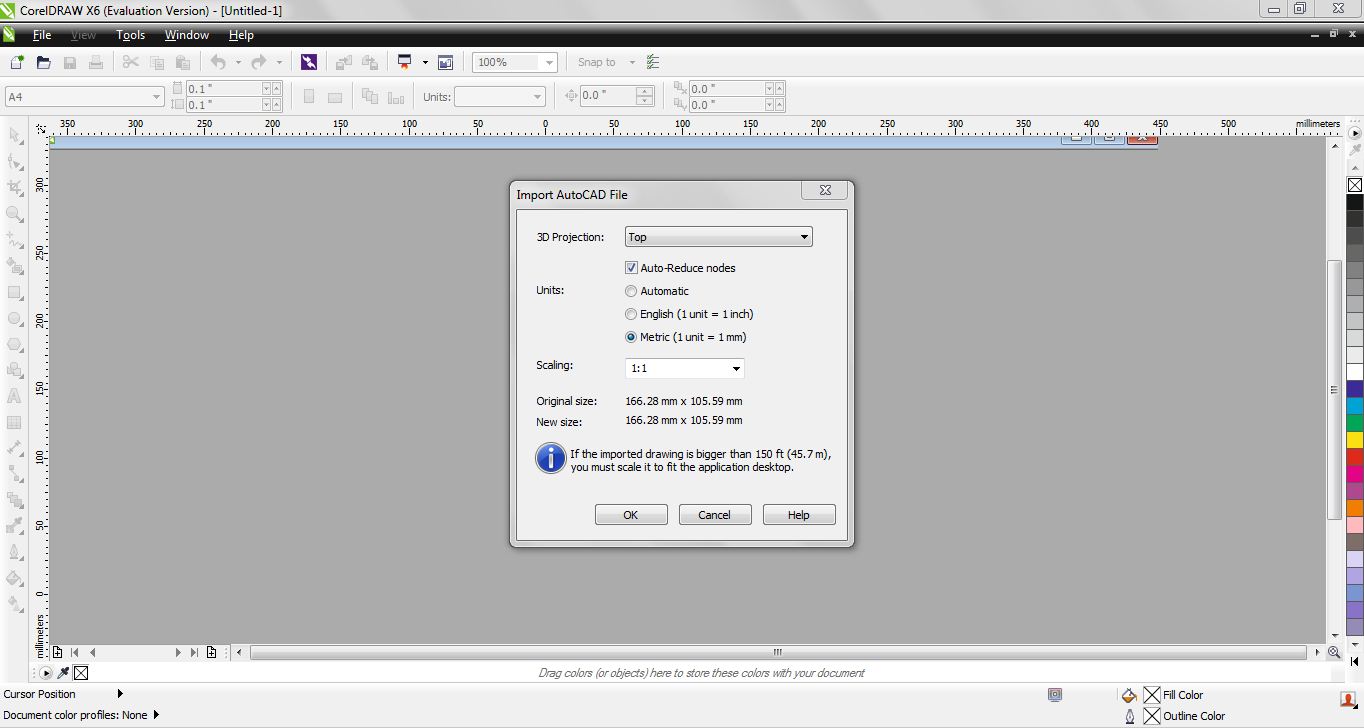Show the Welcome screen icon
This screenshot has height=728, width=1364.
(445, 62)
